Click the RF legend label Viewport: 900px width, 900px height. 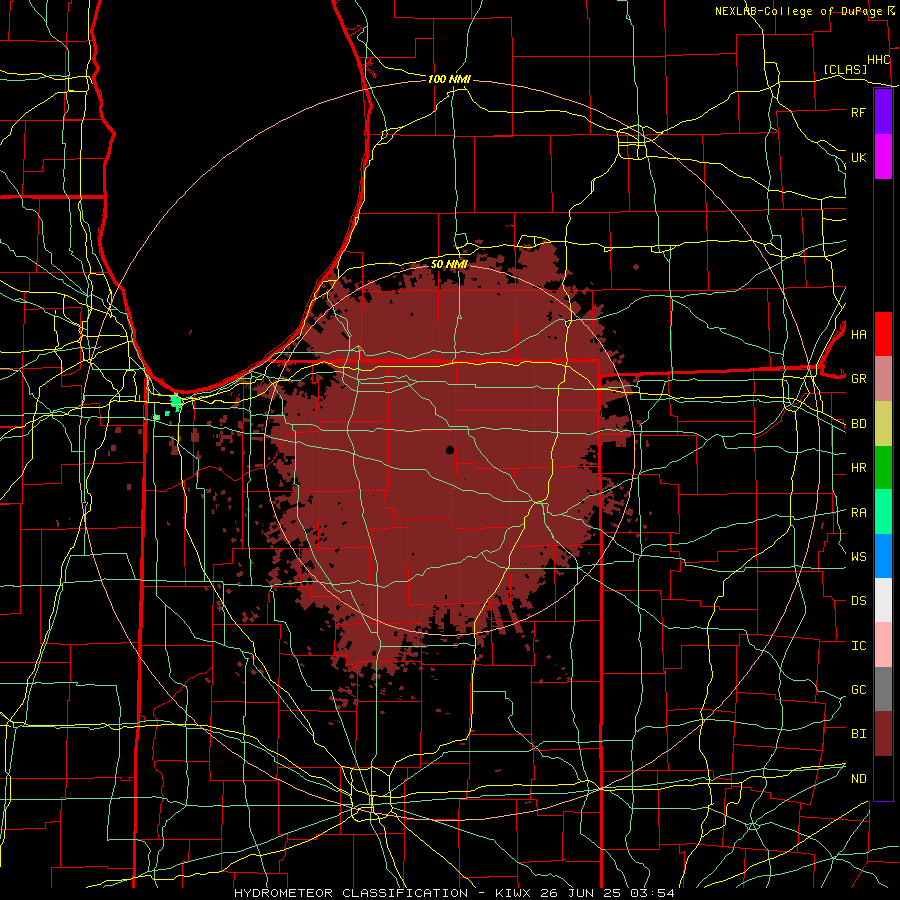pyautogui.click(x=859, y=112)
